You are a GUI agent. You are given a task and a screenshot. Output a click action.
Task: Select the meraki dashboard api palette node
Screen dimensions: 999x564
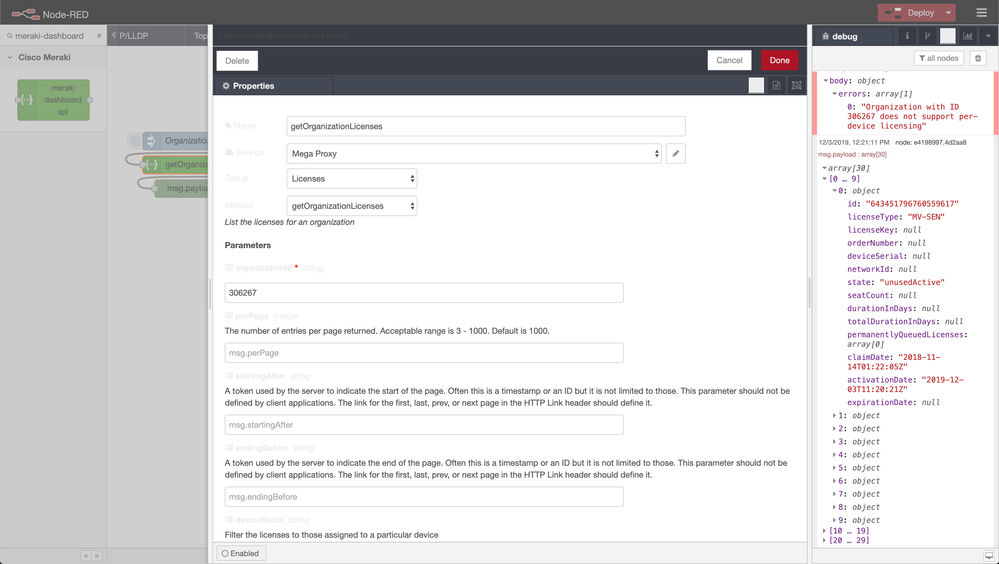pos(54,100)
